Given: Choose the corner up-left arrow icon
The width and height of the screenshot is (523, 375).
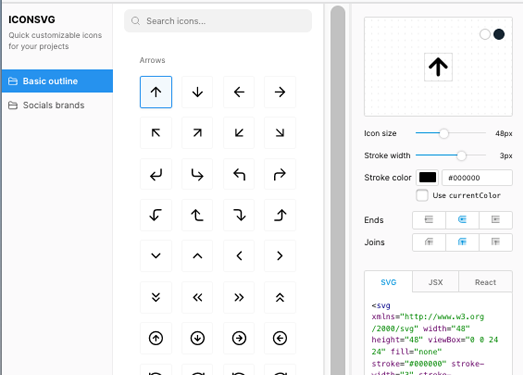Looking at the screenshot, I should click(x=238, y=174).
